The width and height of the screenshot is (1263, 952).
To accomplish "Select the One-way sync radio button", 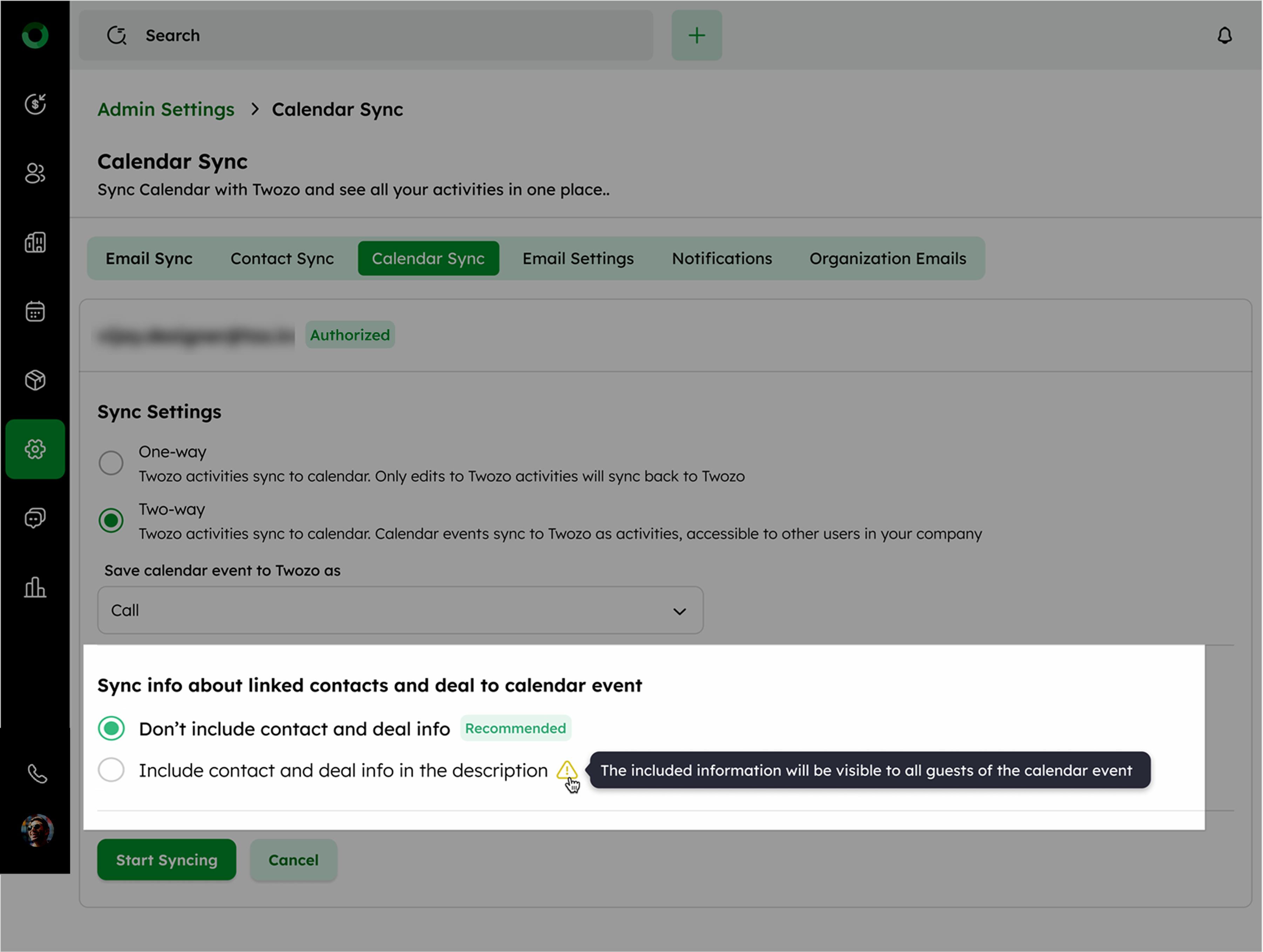I will [x=111, y=463].
